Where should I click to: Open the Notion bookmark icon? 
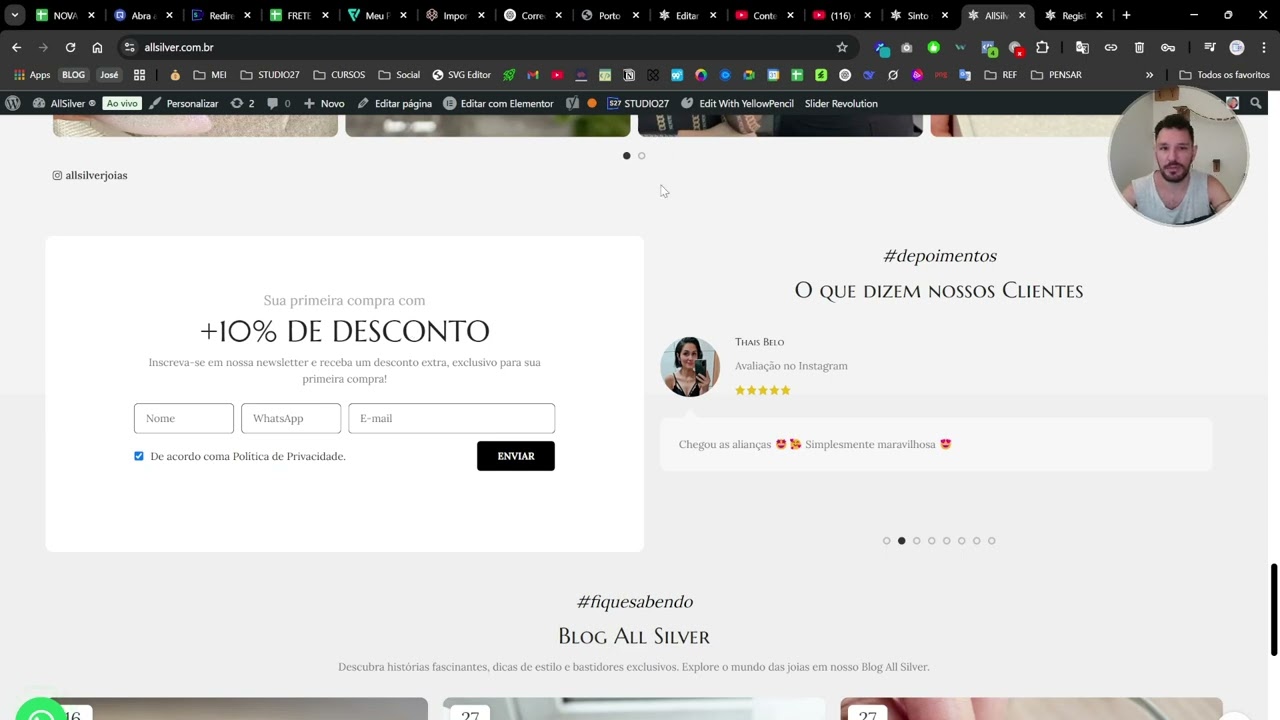(x=629, y=75)
